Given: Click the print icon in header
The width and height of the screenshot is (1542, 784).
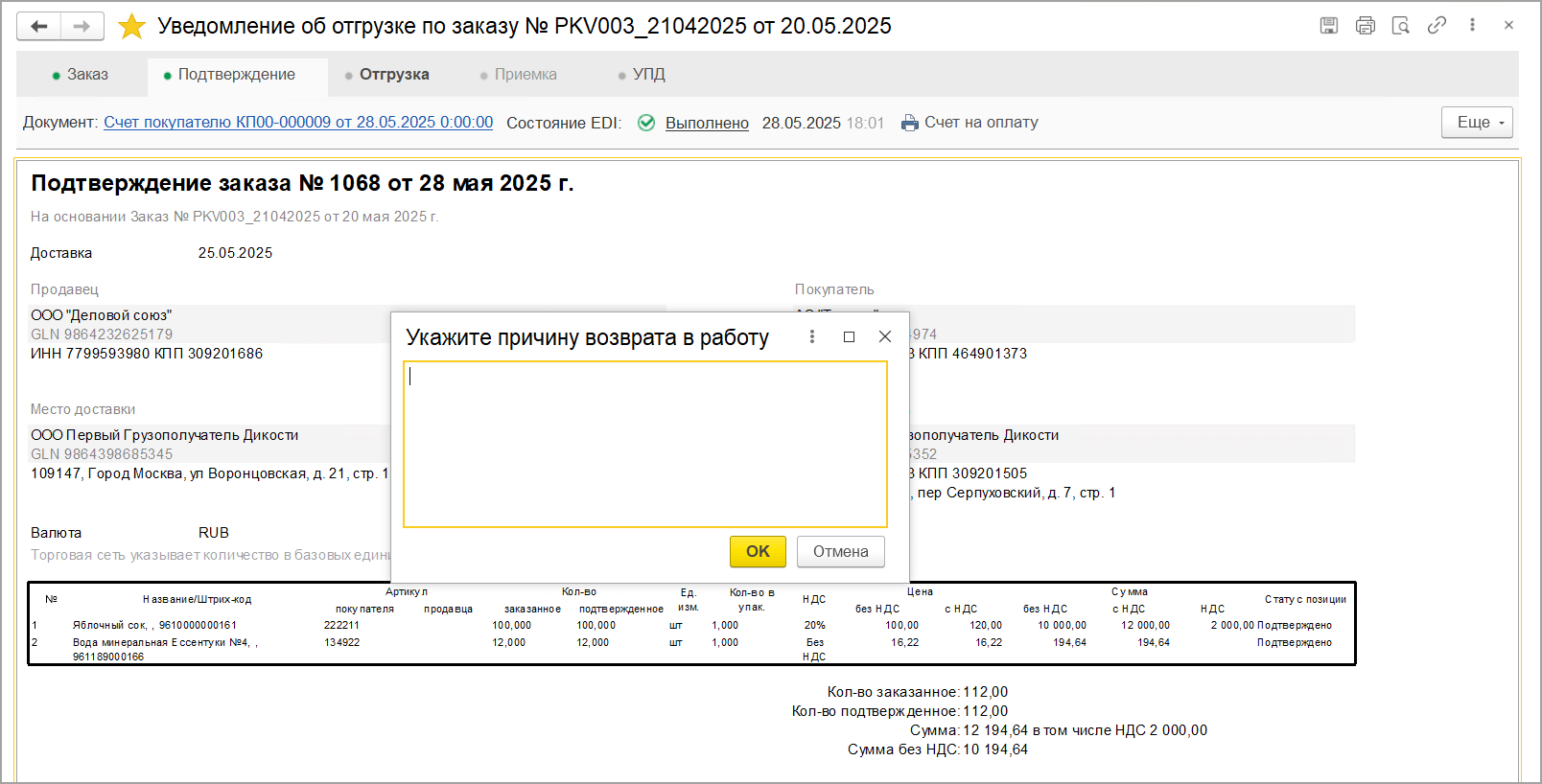Looking at the screenshot, I should pos(1365,26).
